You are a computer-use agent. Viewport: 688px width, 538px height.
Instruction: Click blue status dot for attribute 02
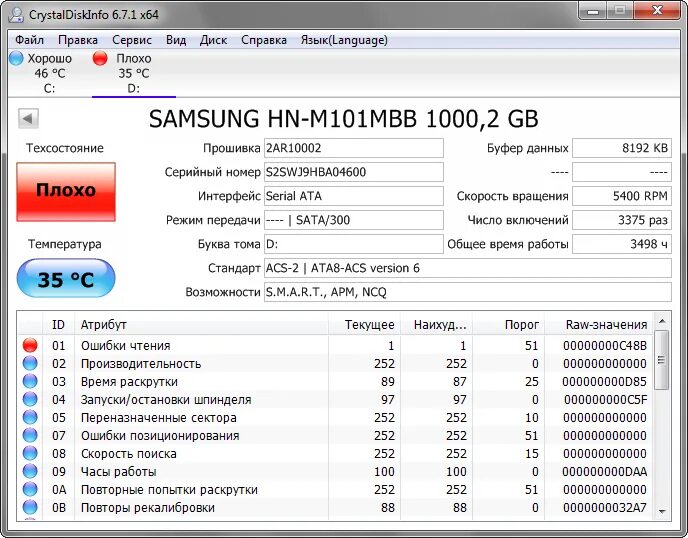pyautogui.click(x=30, y=363)
